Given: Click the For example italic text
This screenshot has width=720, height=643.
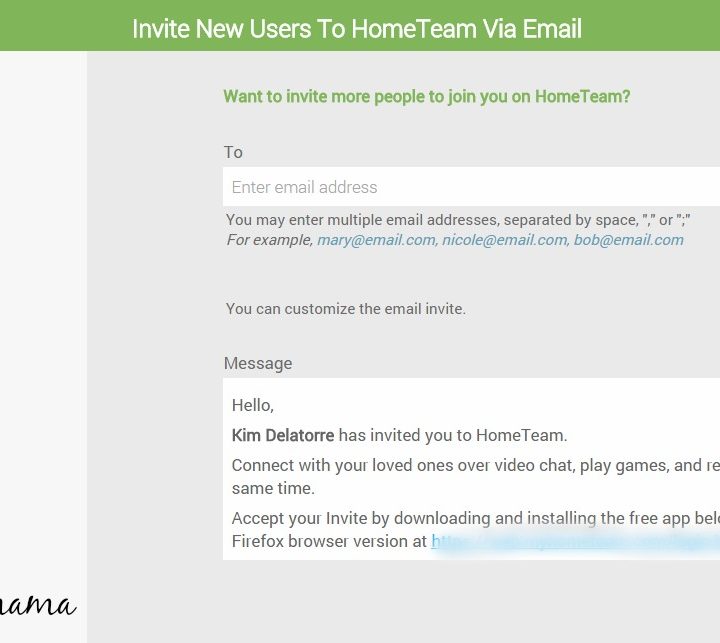Looking at the screenshot, I should coord(270,240).
